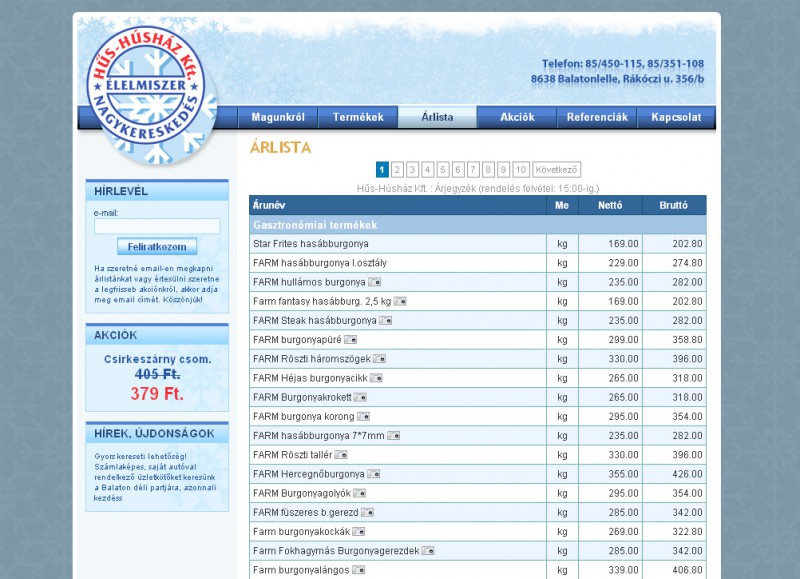Go to page 2 of price list
800x579 pixels.
point(397,170)
